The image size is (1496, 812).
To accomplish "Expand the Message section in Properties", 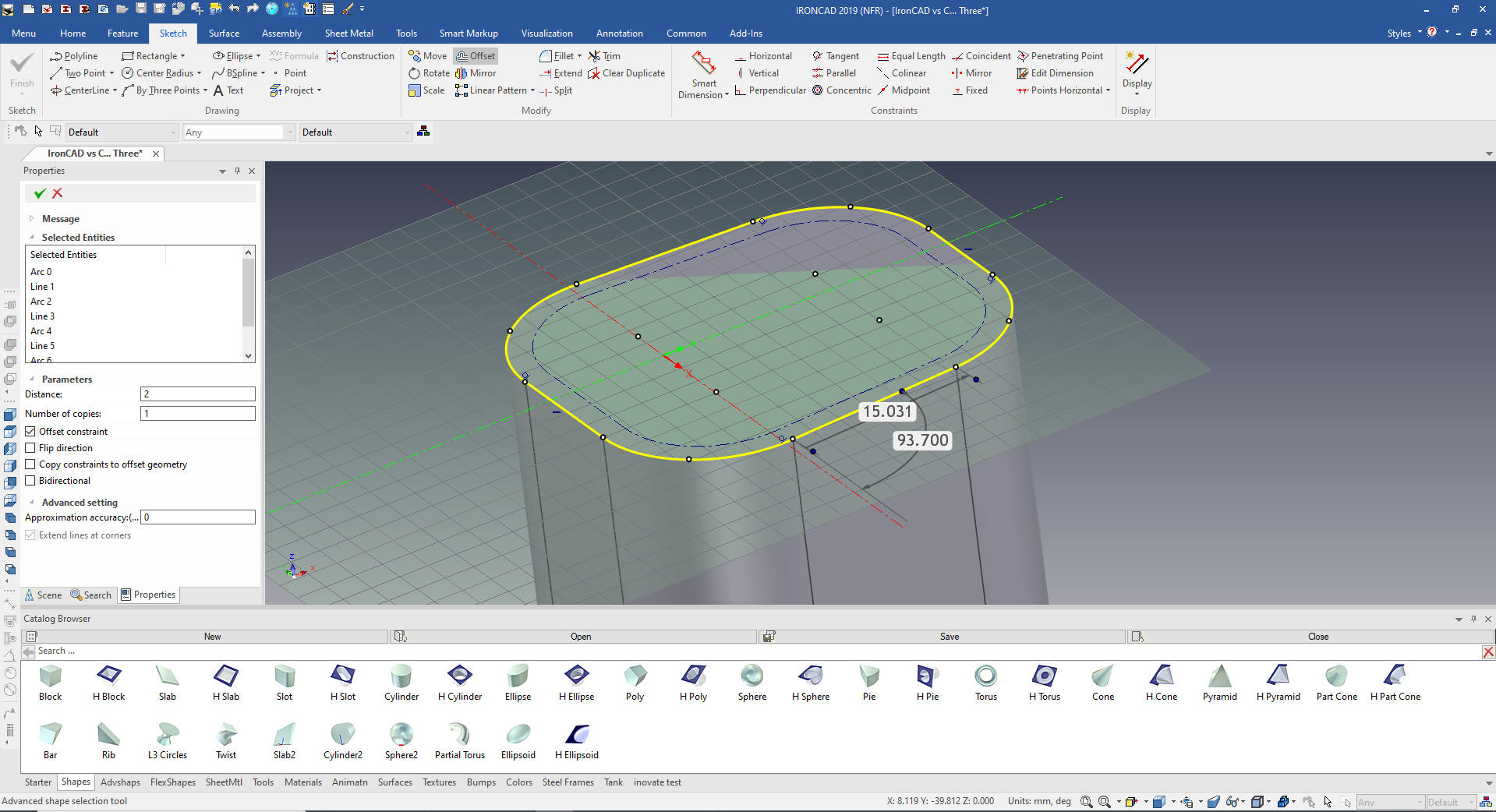I will click(x=32, y=219).
